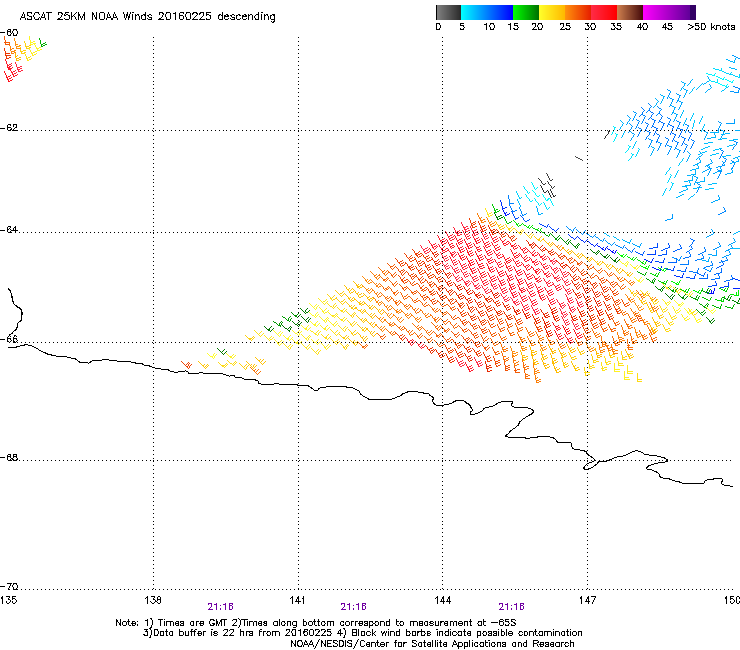
Task: Click the longitude label '141'
Action: pyautogui.click(x=297, y=600)
